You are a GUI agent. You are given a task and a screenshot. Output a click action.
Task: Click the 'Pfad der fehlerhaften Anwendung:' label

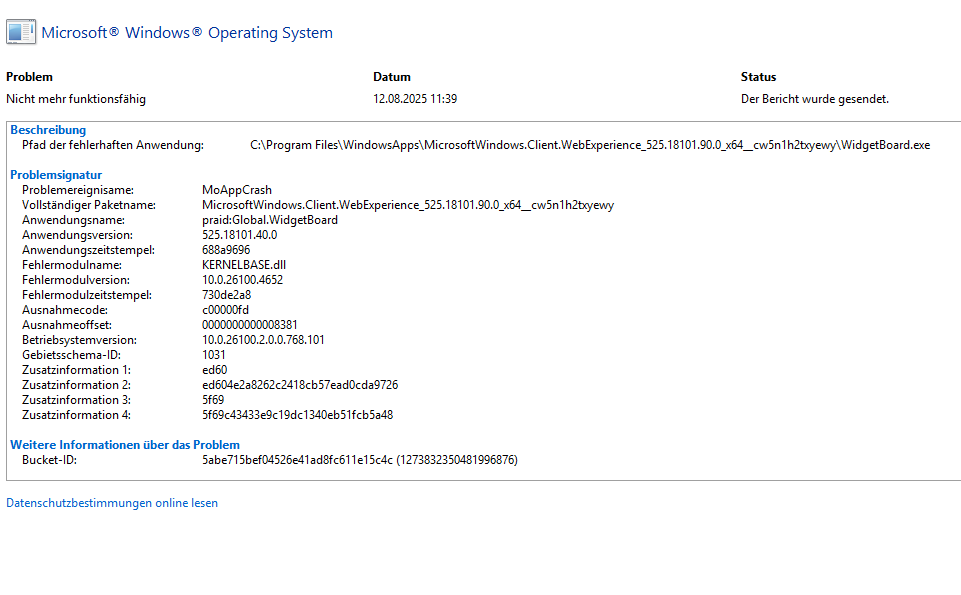pyautogui.click(x=113, y=145)
